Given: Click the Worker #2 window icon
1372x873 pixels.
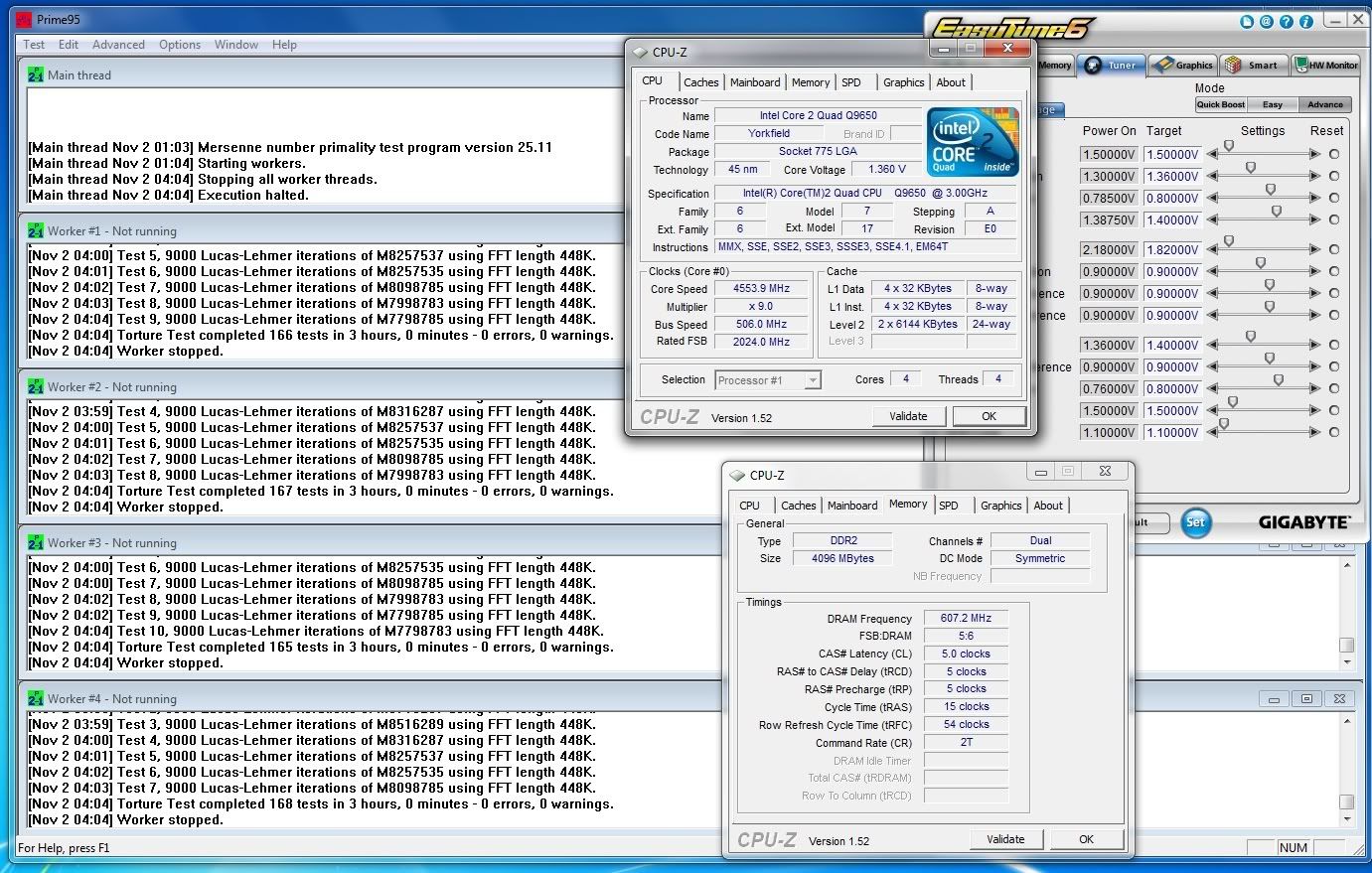Looking at the screenshot, I should pos(36,386).
